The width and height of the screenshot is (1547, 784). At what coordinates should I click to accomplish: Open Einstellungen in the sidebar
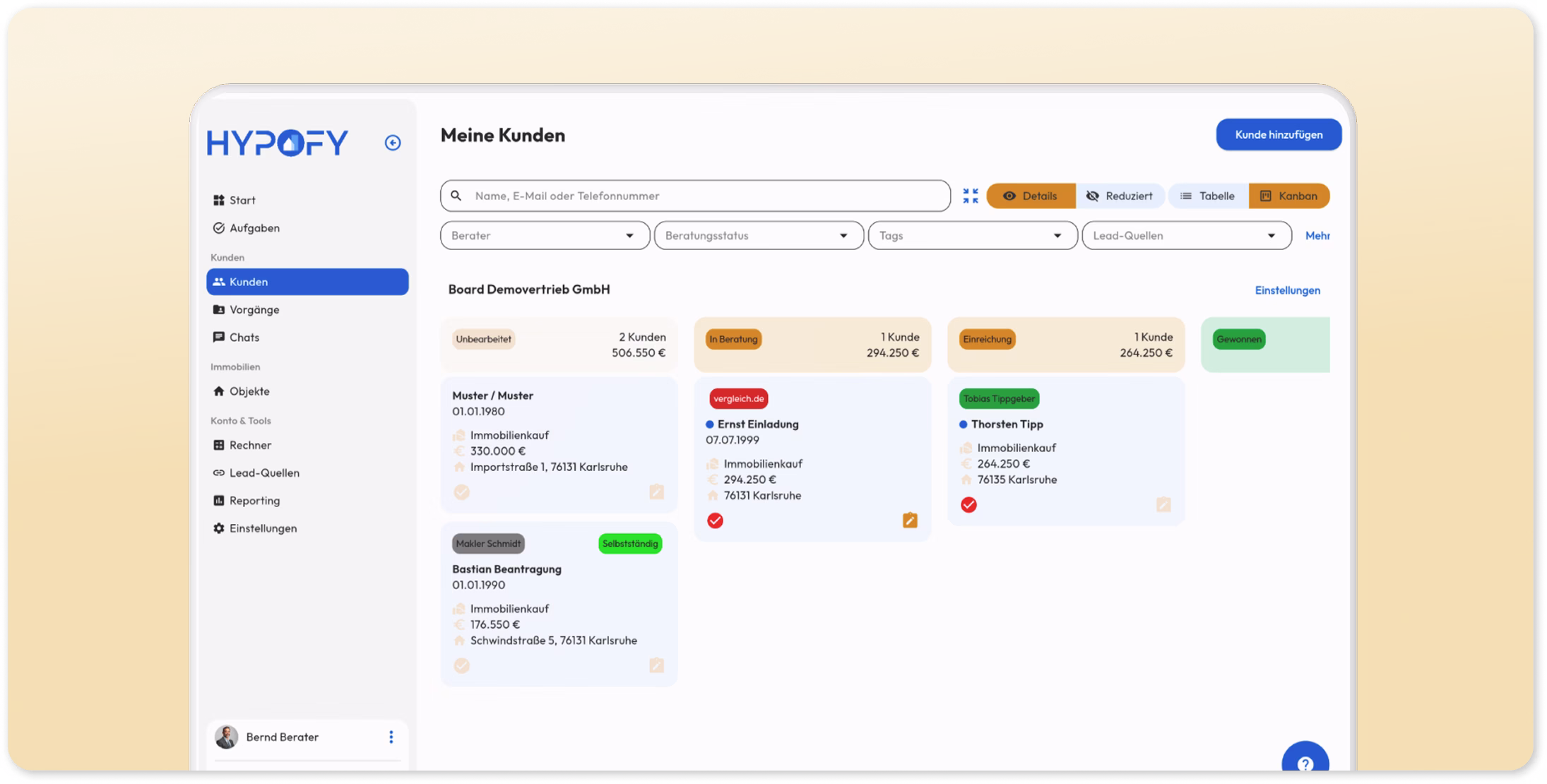tap(307, 528)
